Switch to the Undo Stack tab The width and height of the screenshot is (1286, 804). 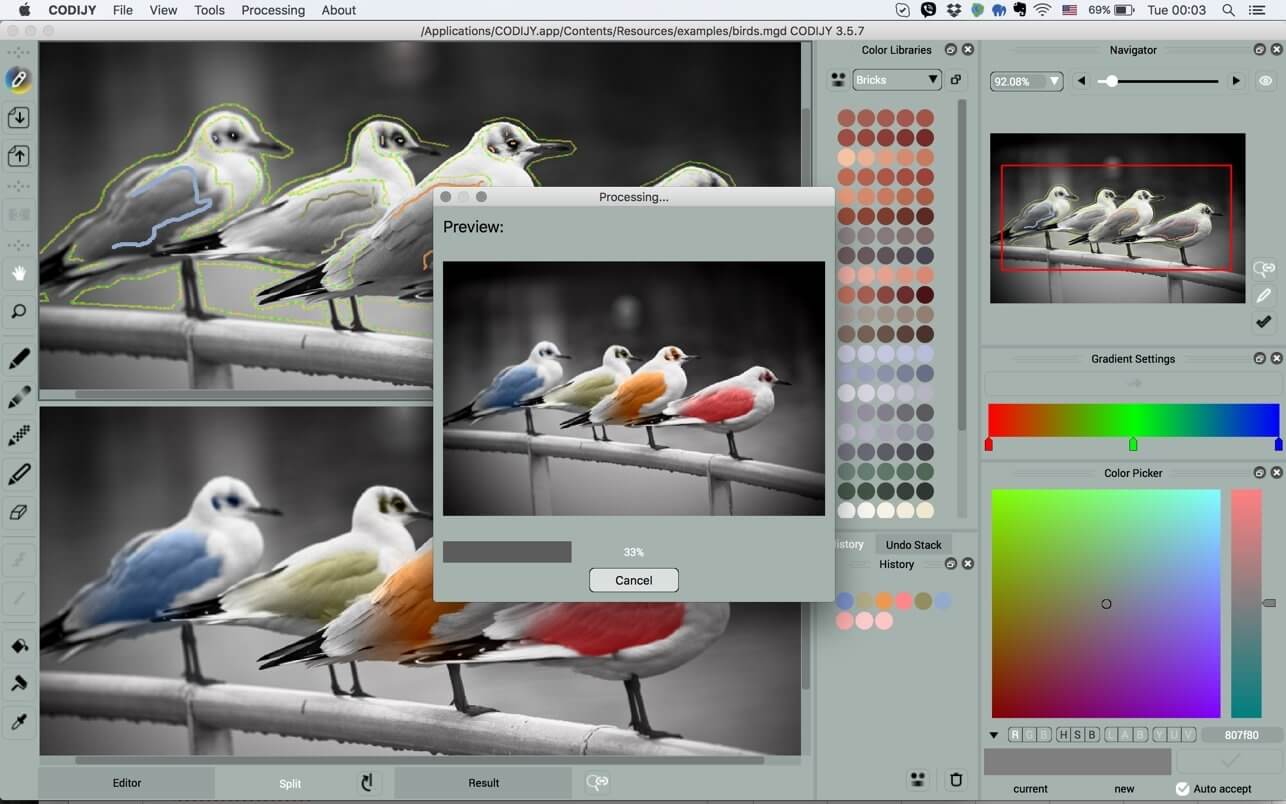(x=914, y=545)
